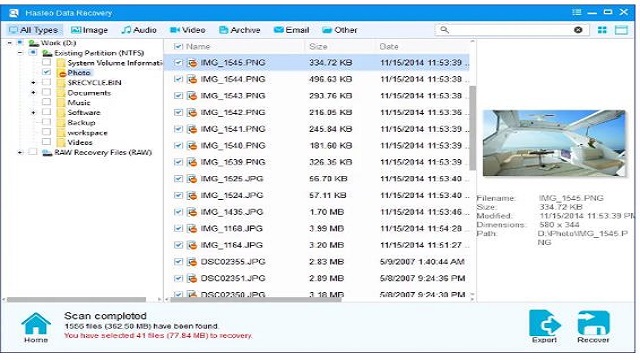This screenshot has height=360, width=640.
Task: Sort by the Size column header
Action: tap(318, 47)
